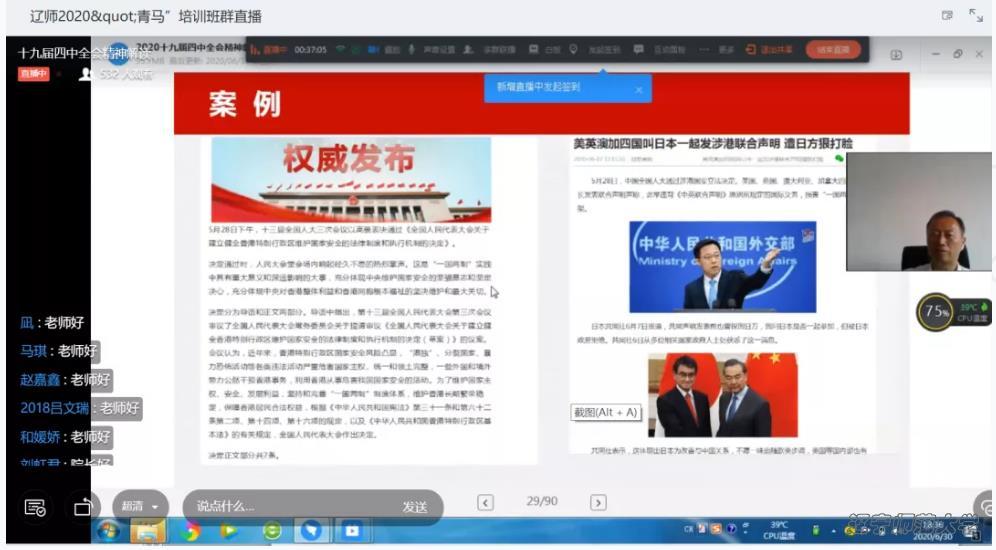Viewport: 996px width, 550px height.
Task: Click the 29/90 page indicator
Action: pos(542,502)
